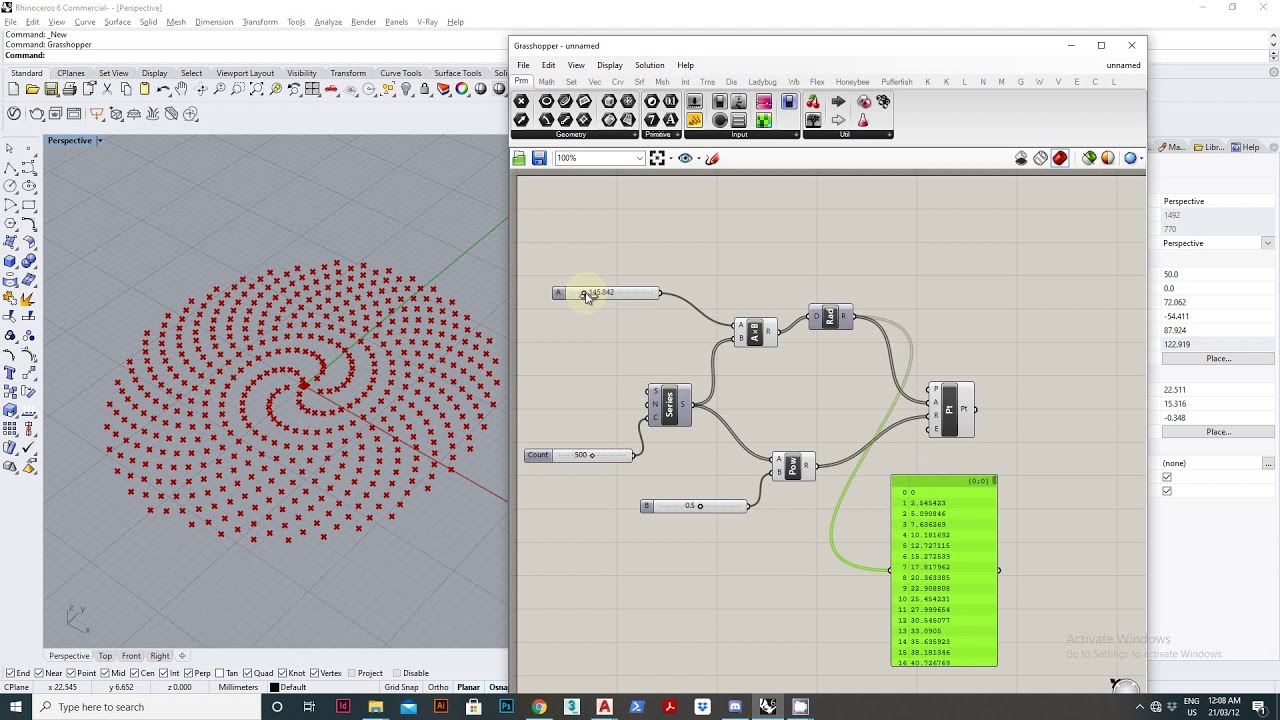The width and height of the screenshot is (1280, 720).
Task: Click the Zoom Extents icon in Grasshopper canvas toolbar
Action: click(657, 158)
